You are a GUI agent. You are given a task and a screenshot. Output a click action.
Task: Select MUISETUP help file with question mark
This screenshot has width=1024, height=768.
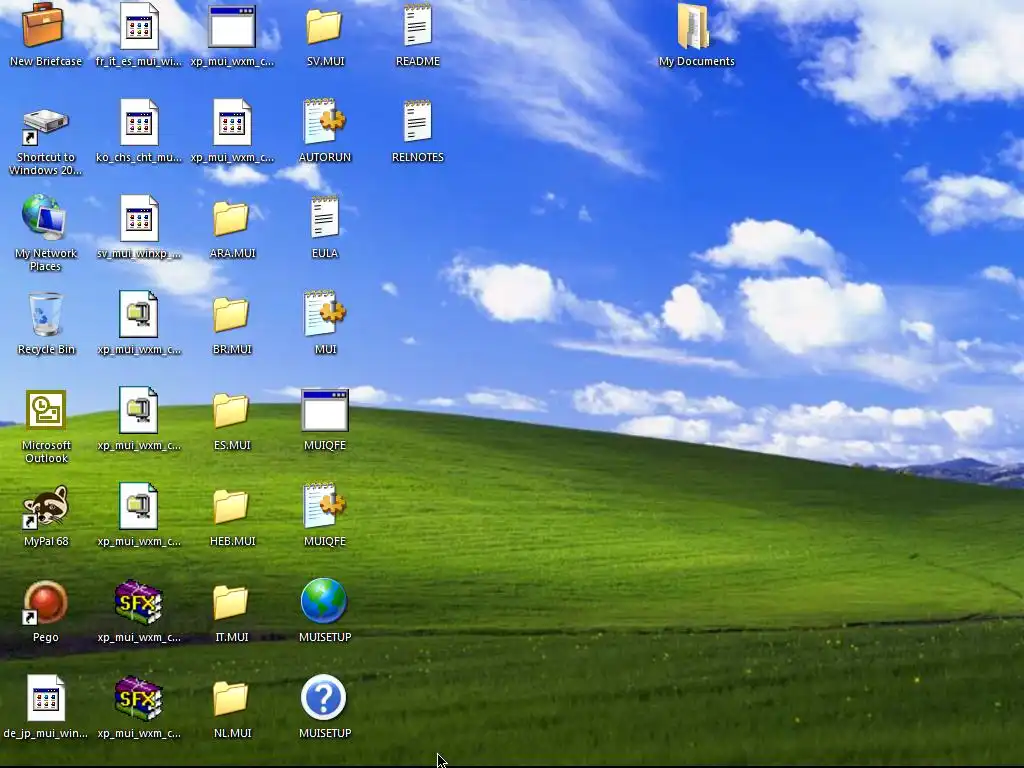click(x=324, y=697)
